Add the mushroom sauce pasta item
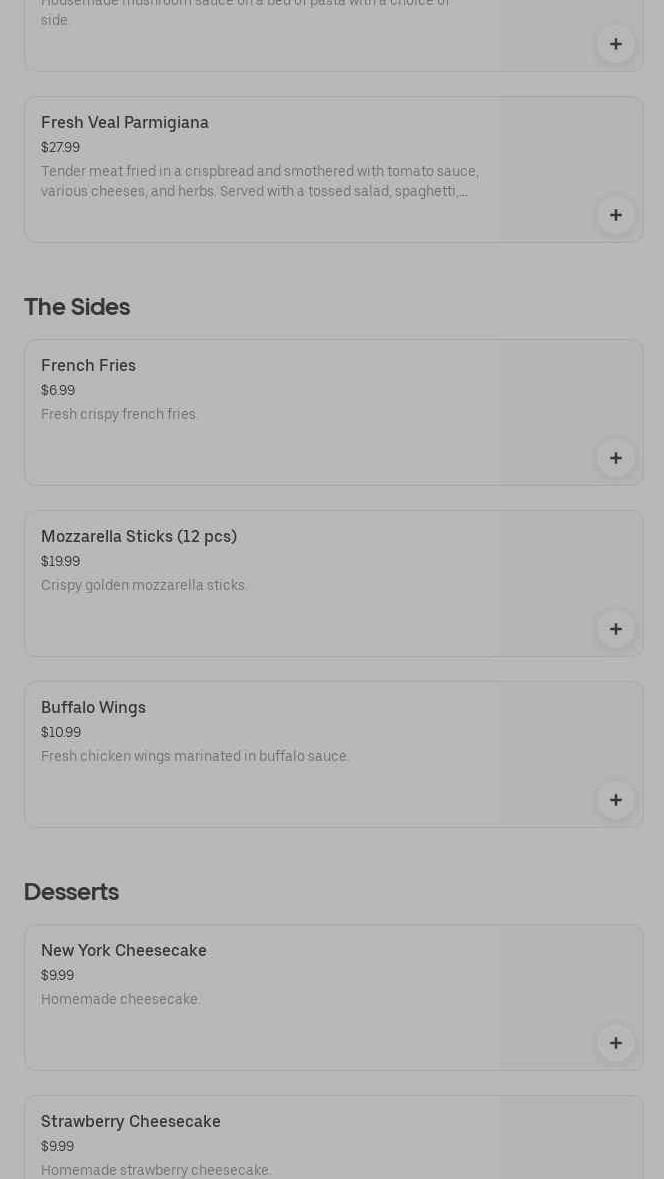 (x=615, y=44)
